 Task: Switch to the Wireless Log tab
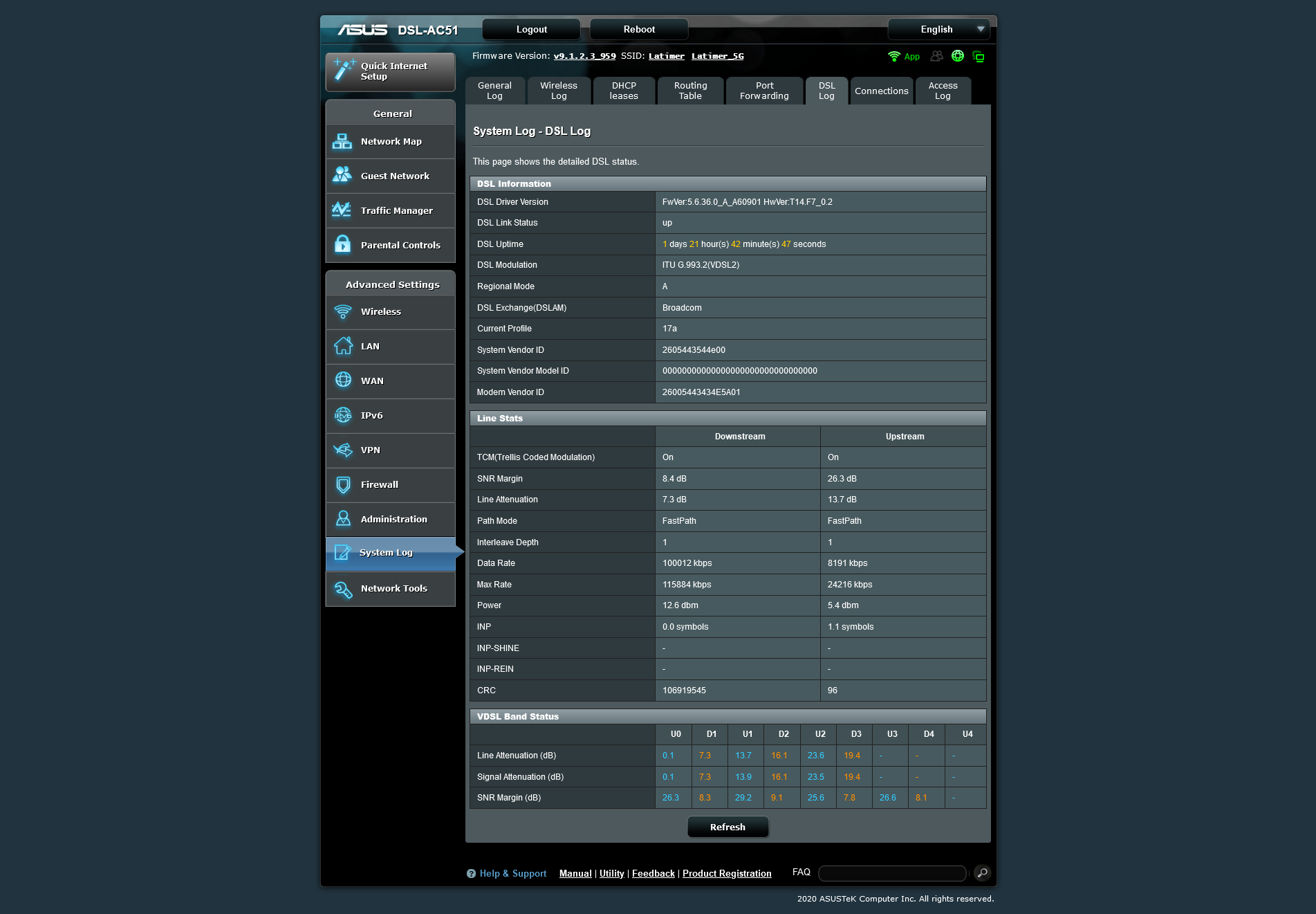(x=558, y=91)
